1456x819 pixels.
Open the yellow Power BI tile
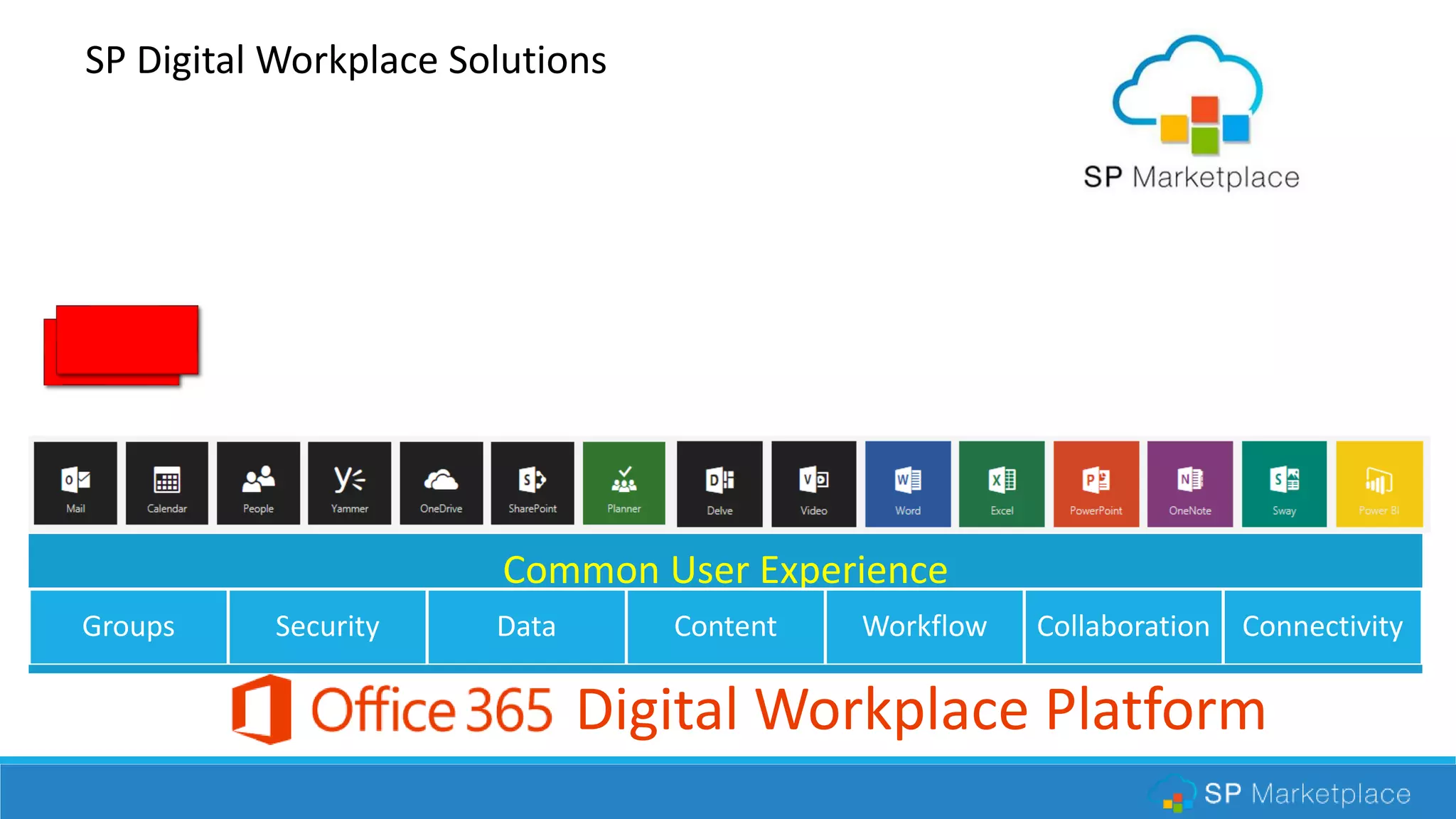pos(1379,484)
